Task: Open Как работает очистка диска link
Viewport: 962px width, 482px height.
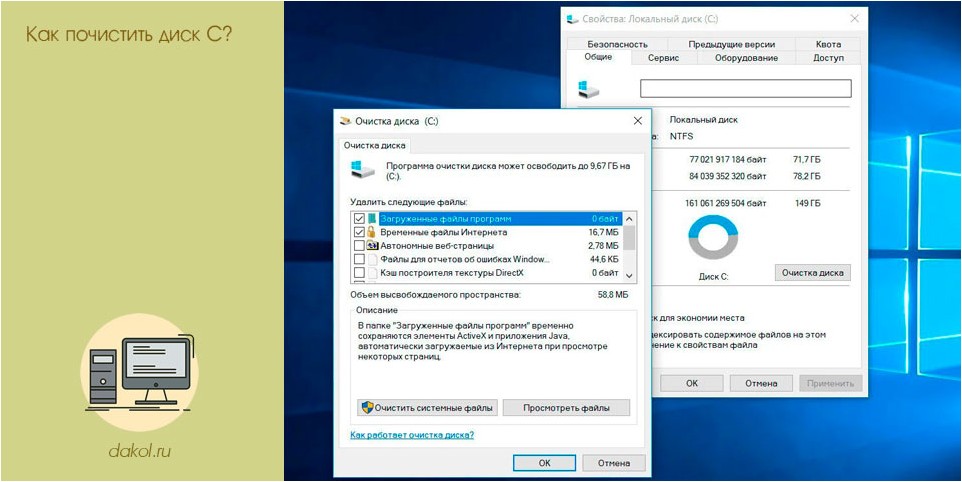Action: click(x=412, y=435)
